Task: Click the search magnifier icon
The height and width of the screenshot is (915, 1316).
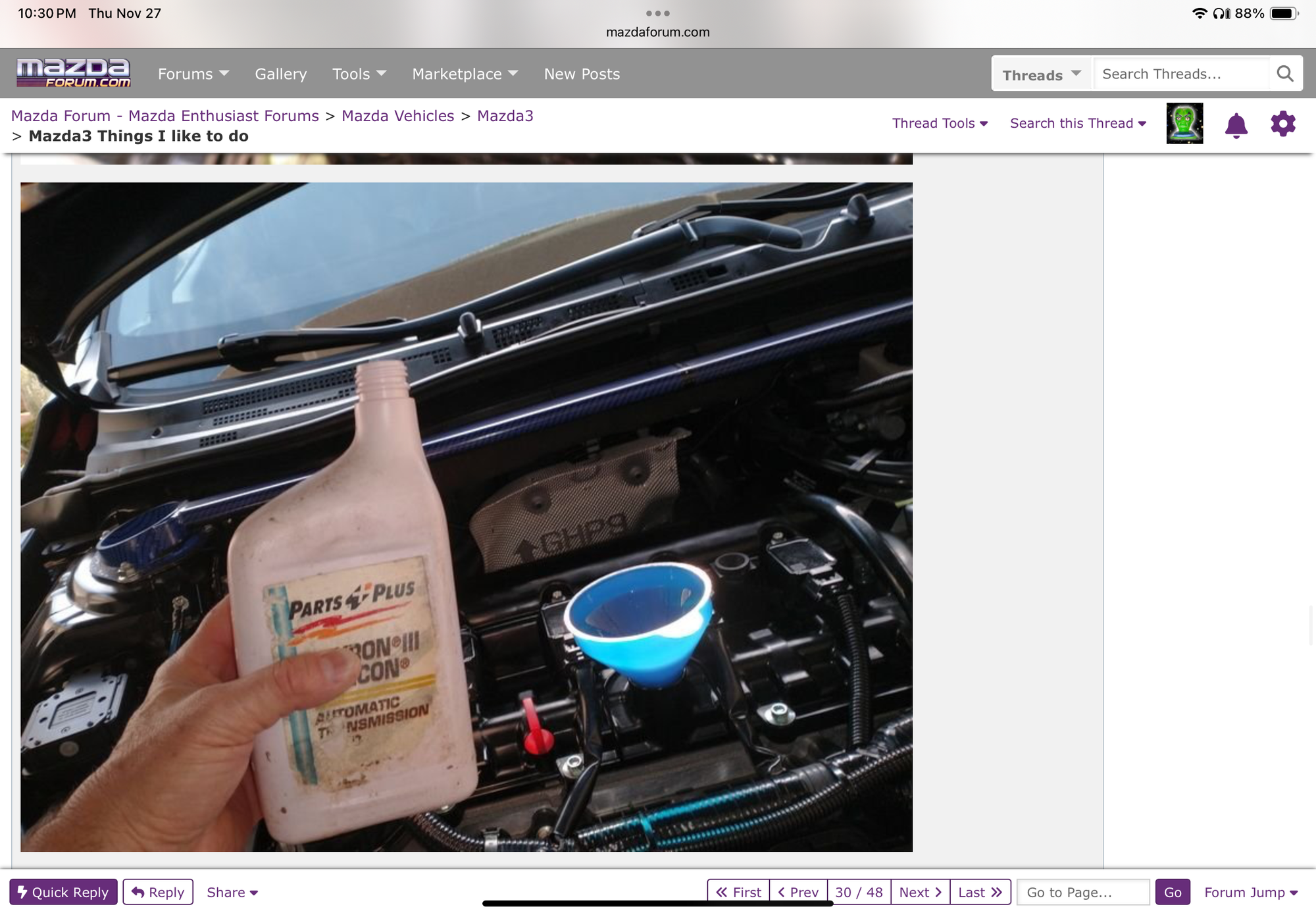Action: [x=1284, y=74]
